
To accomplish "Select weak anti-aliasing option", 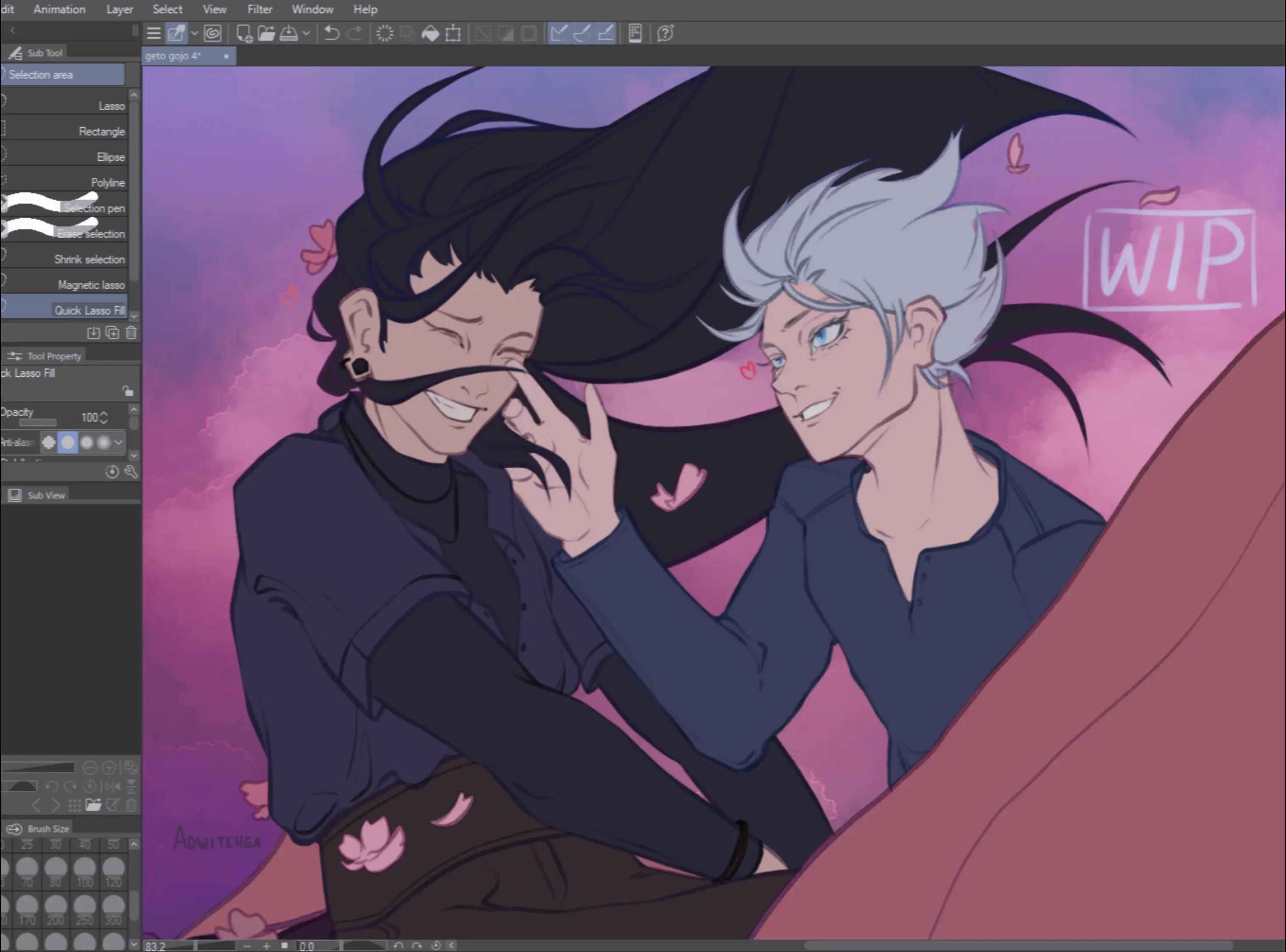I will 67,442.
